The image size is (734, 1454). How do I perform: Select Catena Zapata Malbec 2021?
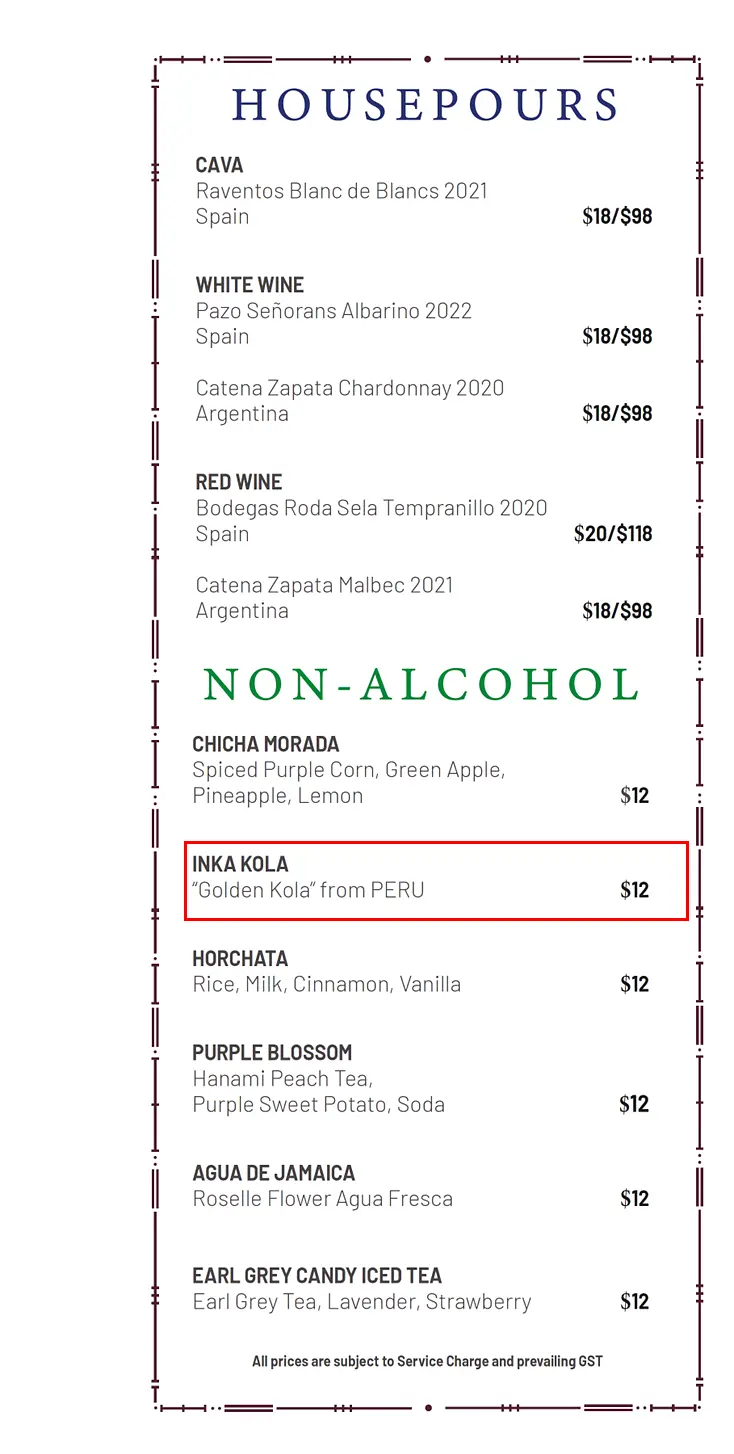pos(424,597)
